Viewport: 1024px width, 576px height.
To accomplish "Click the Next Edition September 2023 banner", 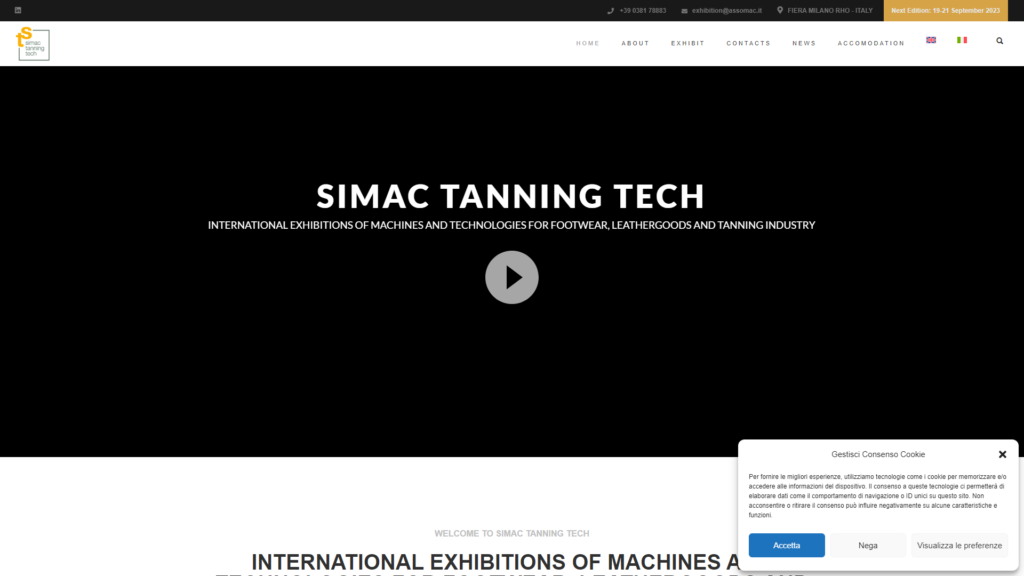I will point(945,10).
